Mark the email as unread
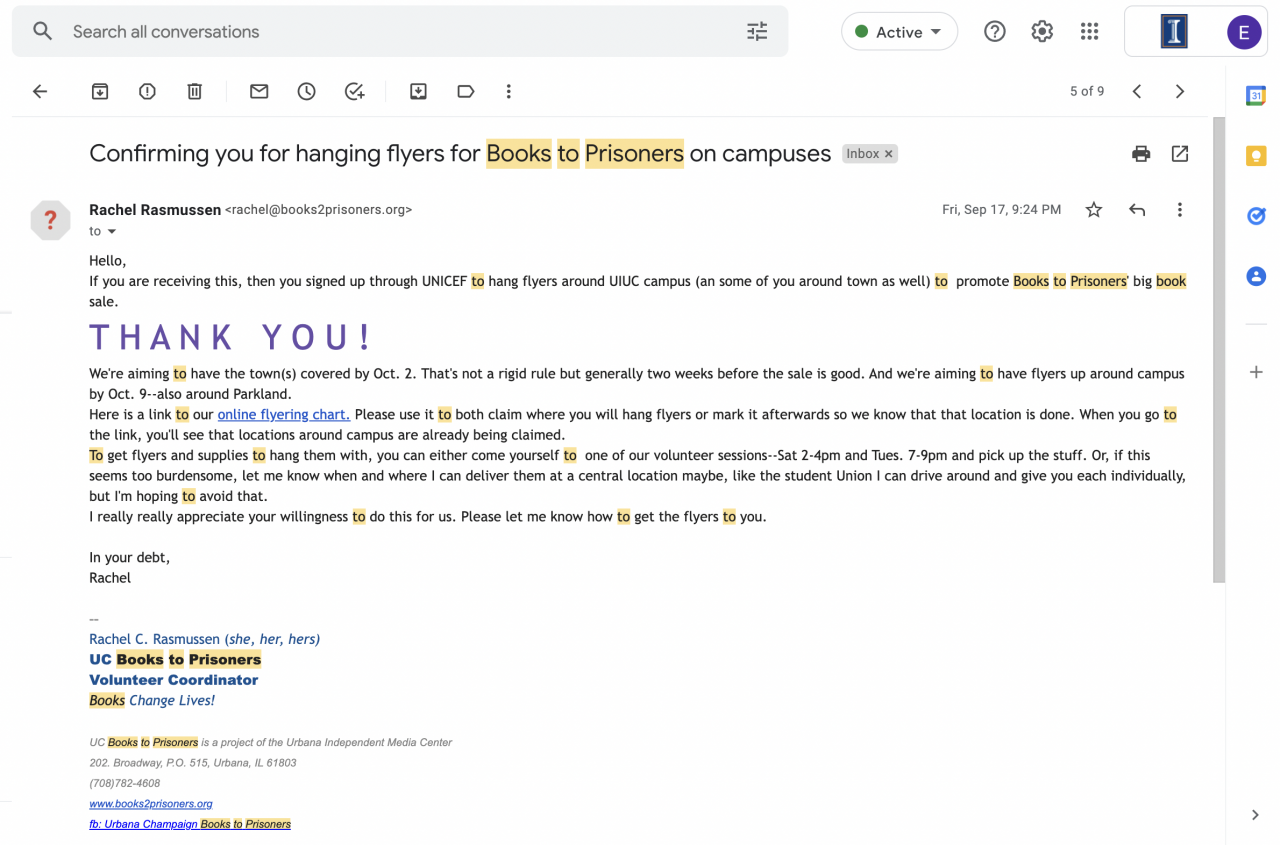 click(x=259, y=92)
